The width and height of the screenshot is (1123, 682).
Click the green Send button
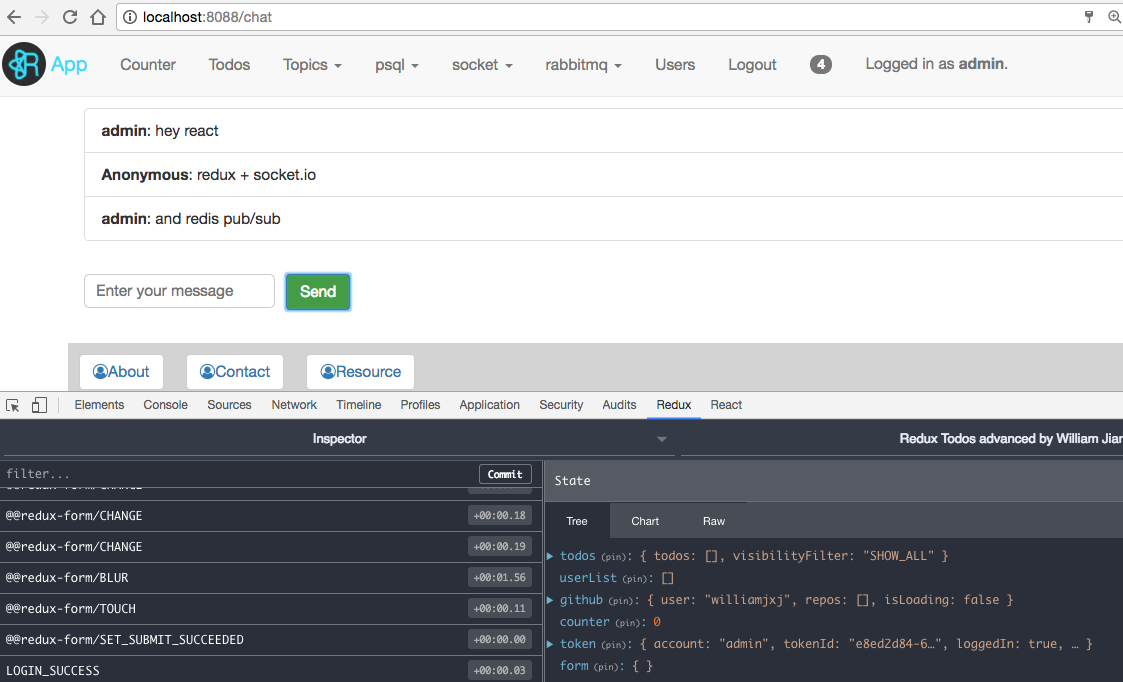318,292
